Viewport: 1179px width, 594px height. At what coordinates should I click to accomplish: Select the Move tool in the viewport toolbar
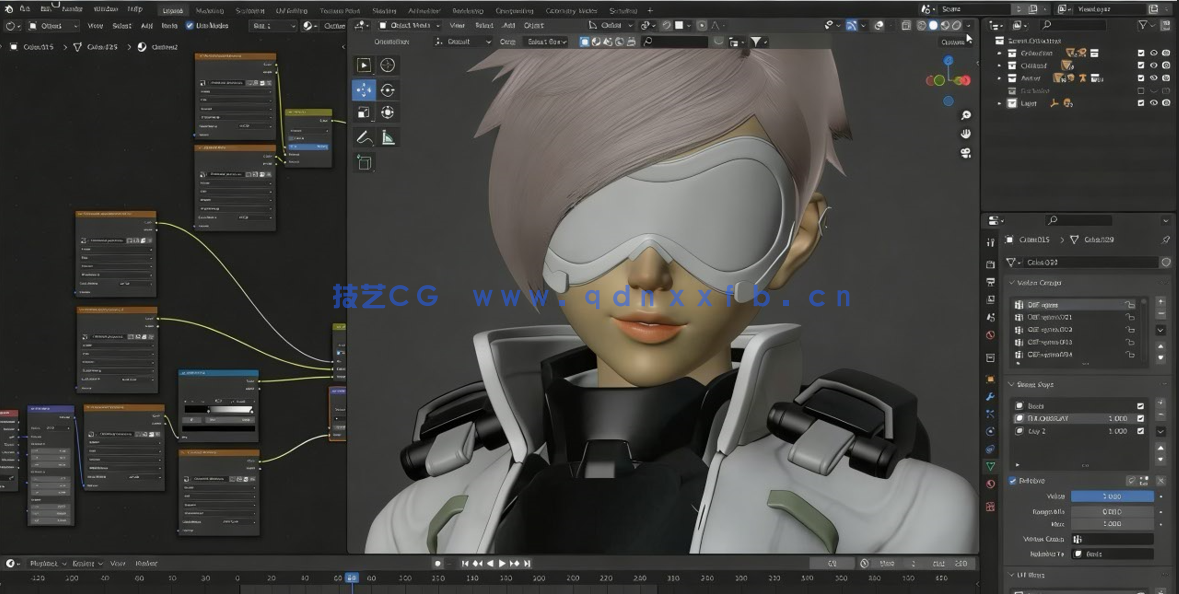364,89
